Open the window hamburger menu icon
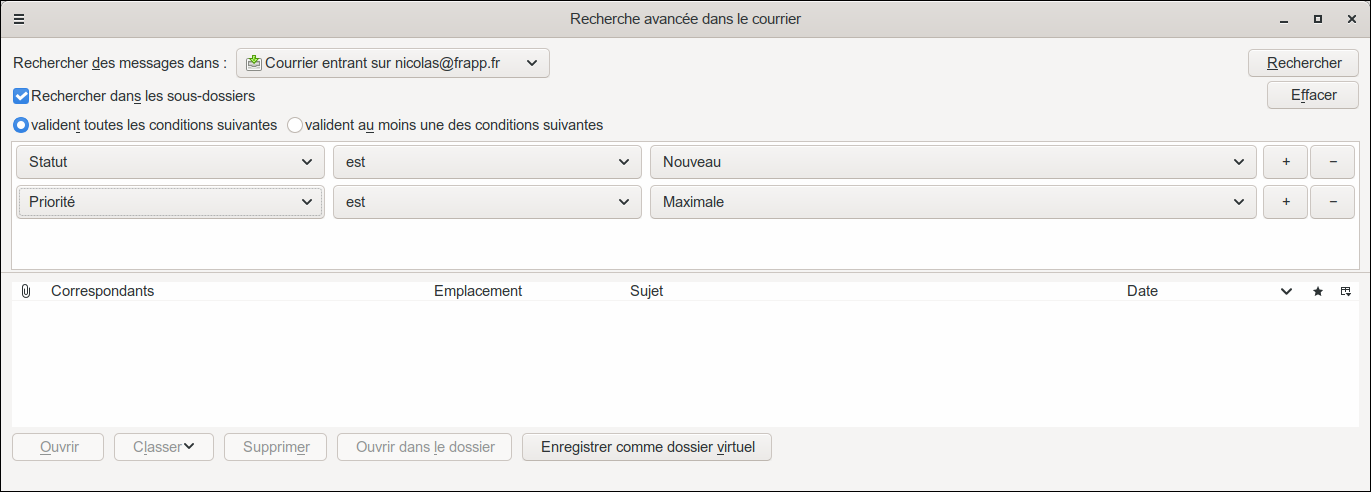1371x492 pixels. pos(19,19)
